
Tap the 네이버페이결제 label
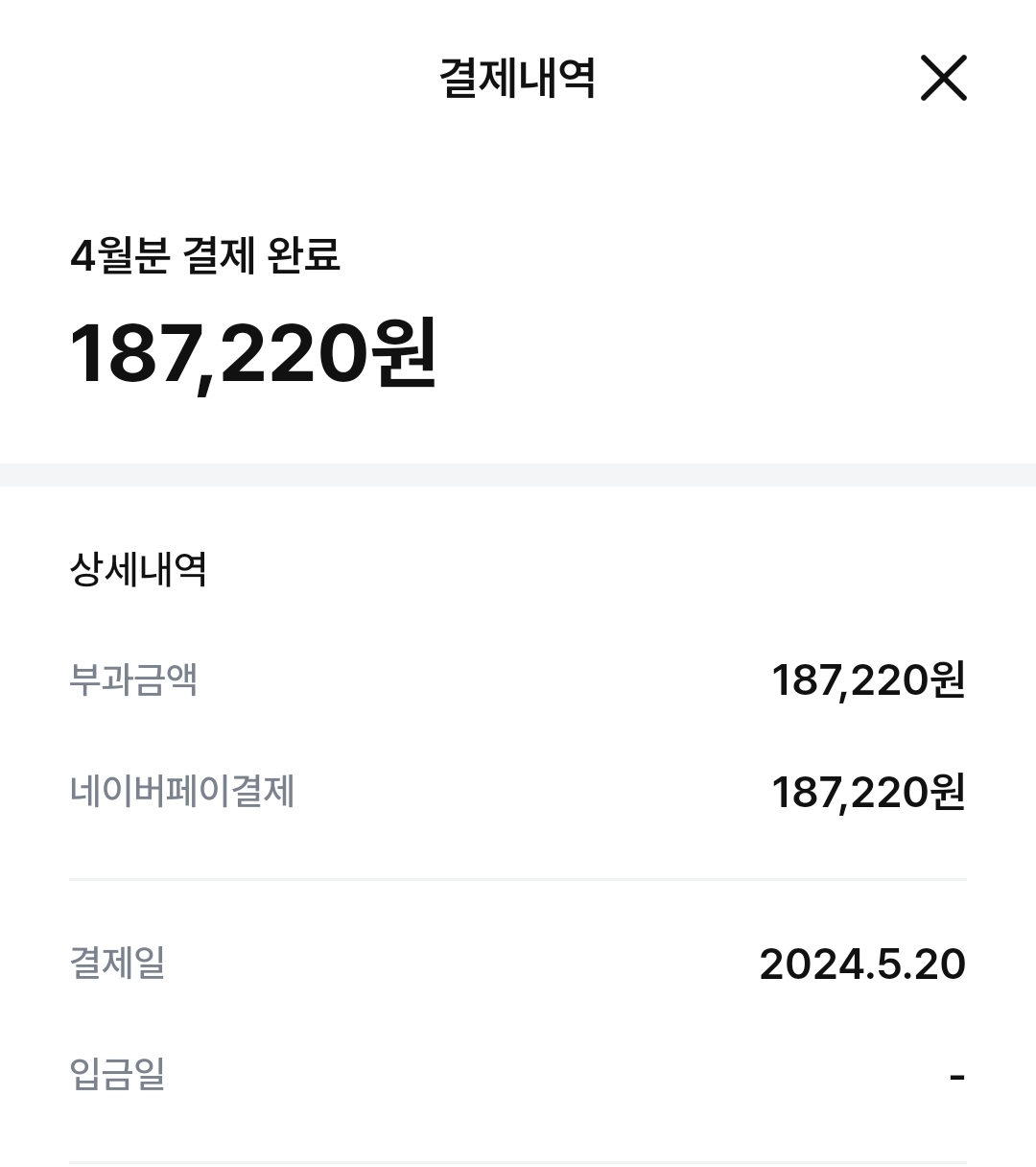point(181,792)
